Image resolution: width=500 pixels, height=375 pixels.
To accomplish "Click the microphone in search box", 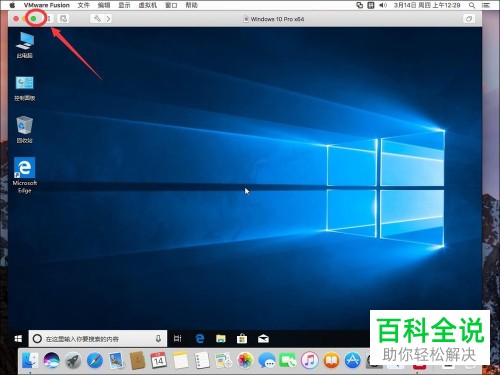I will 158,339.
